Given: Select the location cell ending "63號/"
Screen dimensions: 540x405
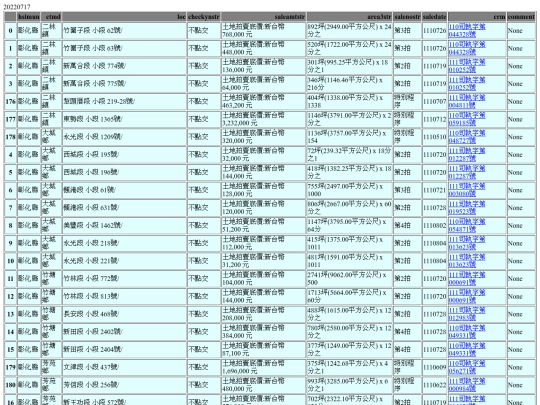Looking at the screenshot, I should [124, 48].
